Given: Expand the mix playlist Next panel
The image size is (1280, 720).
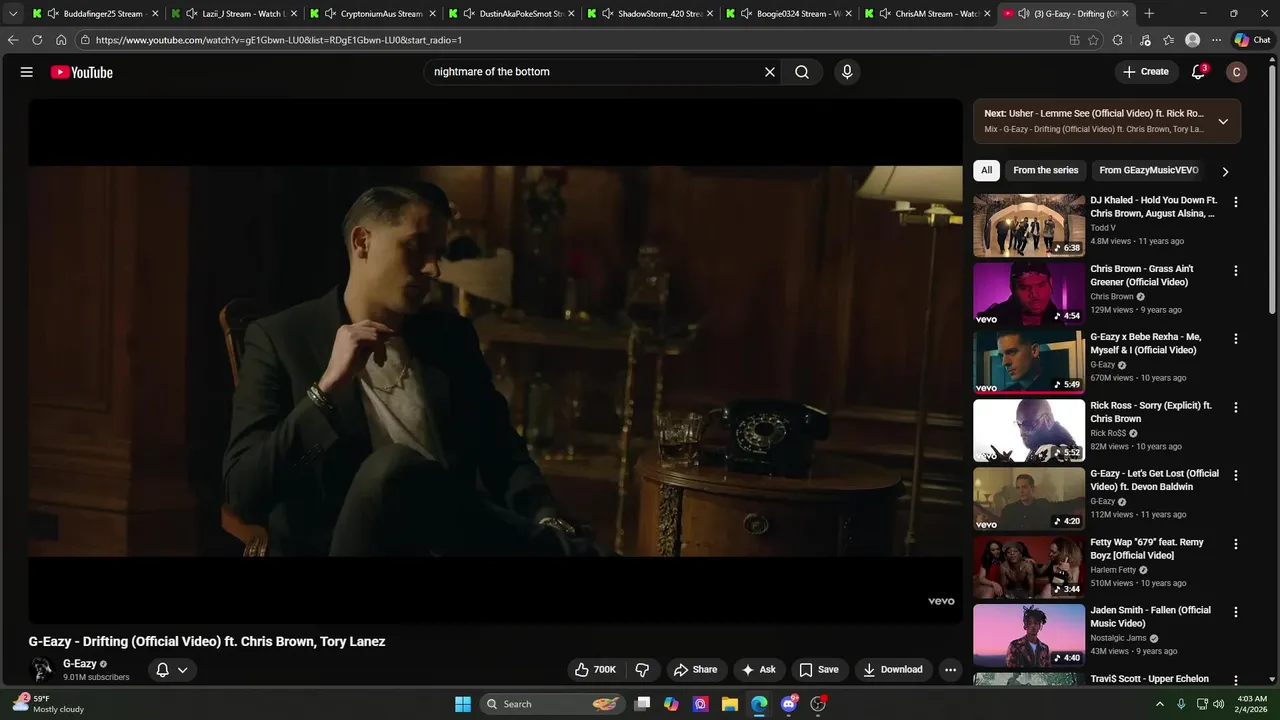Looking at the screenshot, I should 1223,121.
